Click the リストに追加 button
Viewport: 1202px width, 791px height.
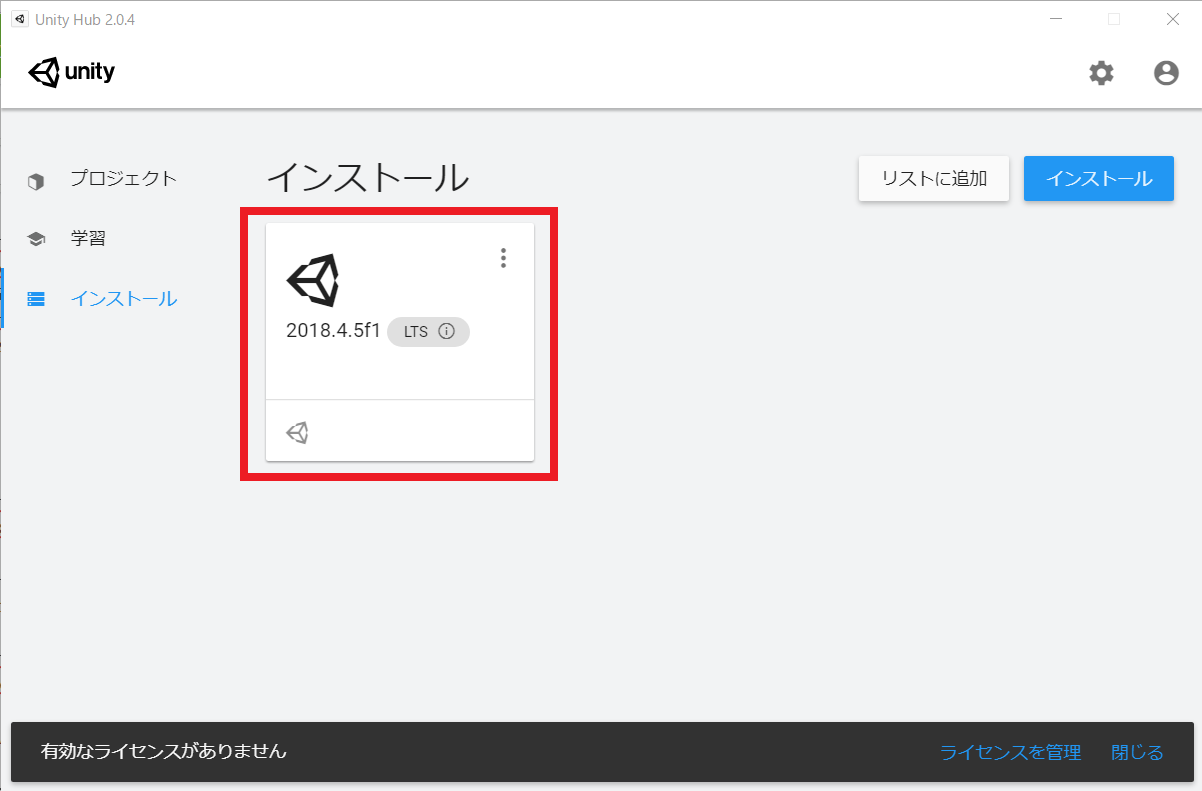pos(934,179)
